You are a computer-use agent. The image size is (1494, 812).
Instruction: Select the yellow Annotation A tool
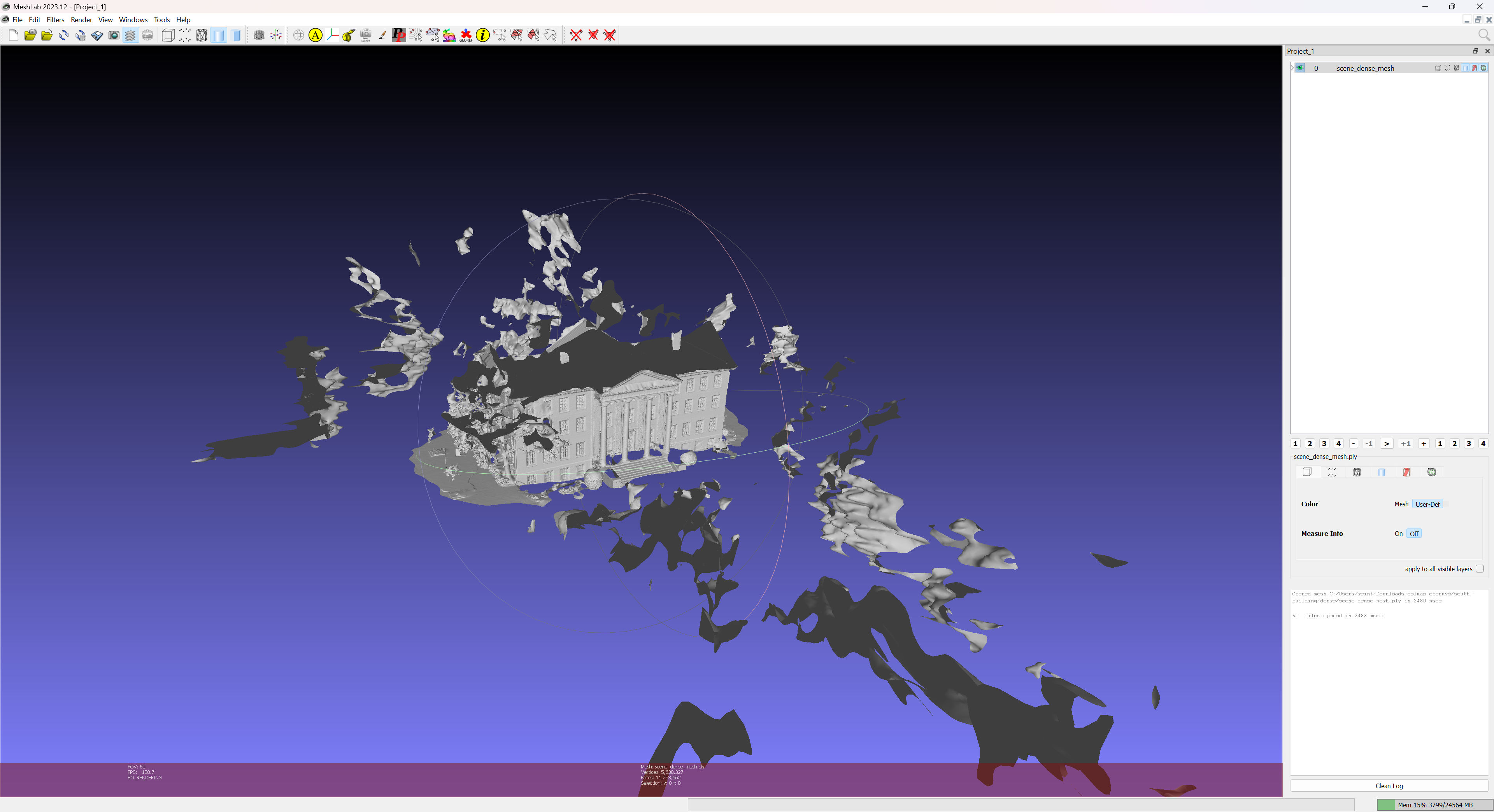pyautogui.click(x=315, y=35)
